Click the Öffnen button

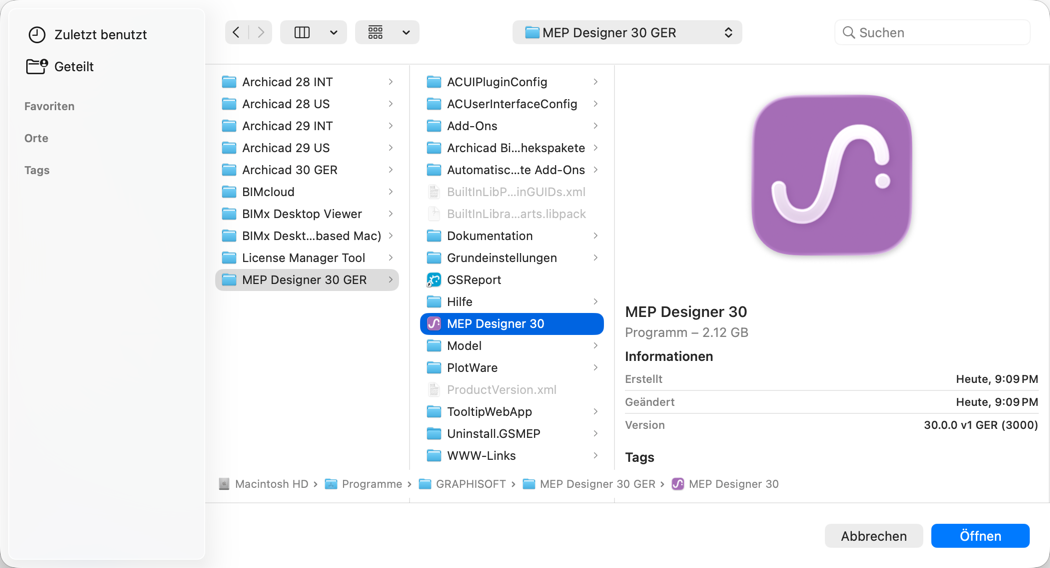point(980,536)
